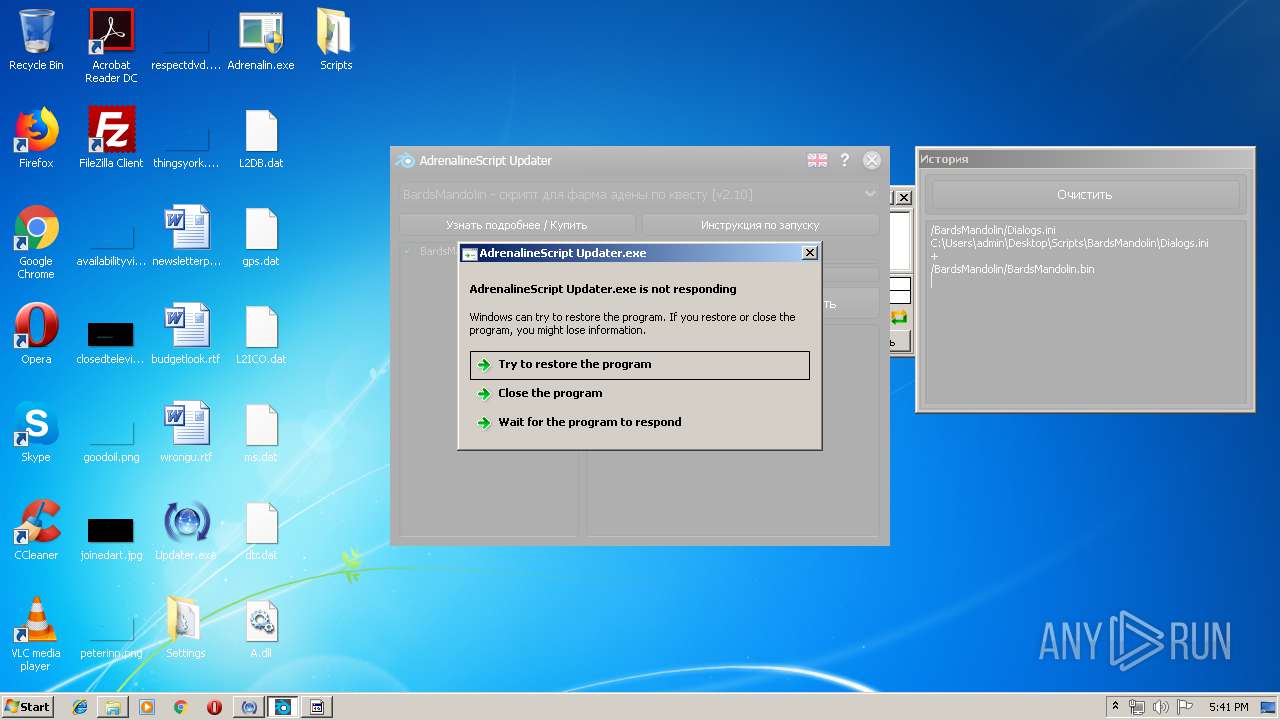
Task: Open the Google Chrome desktop shortcut
Action: tap(36, 242)
